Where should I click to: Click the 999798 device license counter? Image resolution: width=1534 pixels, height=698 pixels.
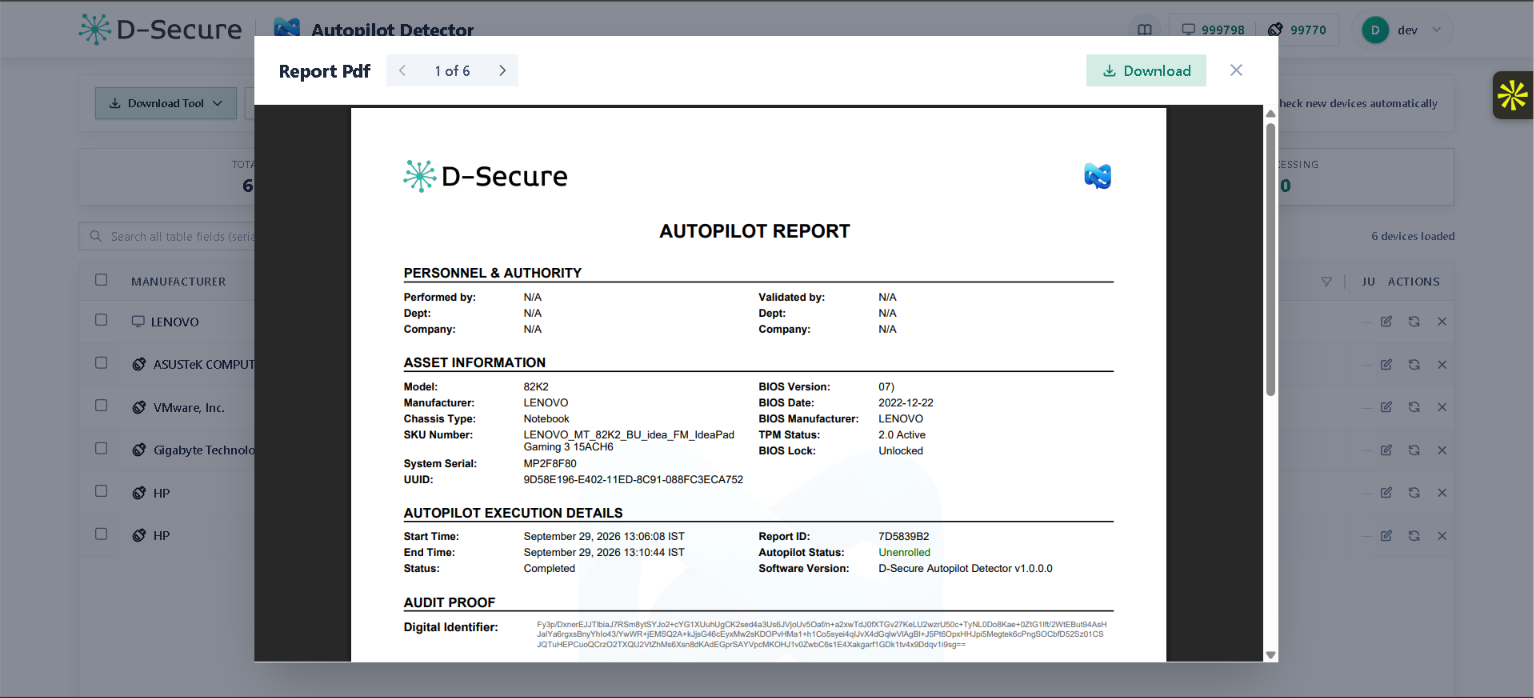(x=1212, y=30)
